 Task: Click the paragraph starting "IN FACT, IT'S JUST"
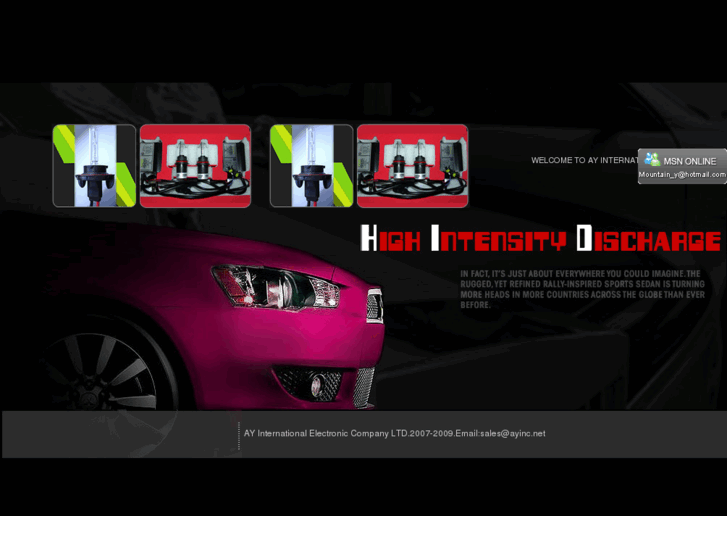click(582, 289)
